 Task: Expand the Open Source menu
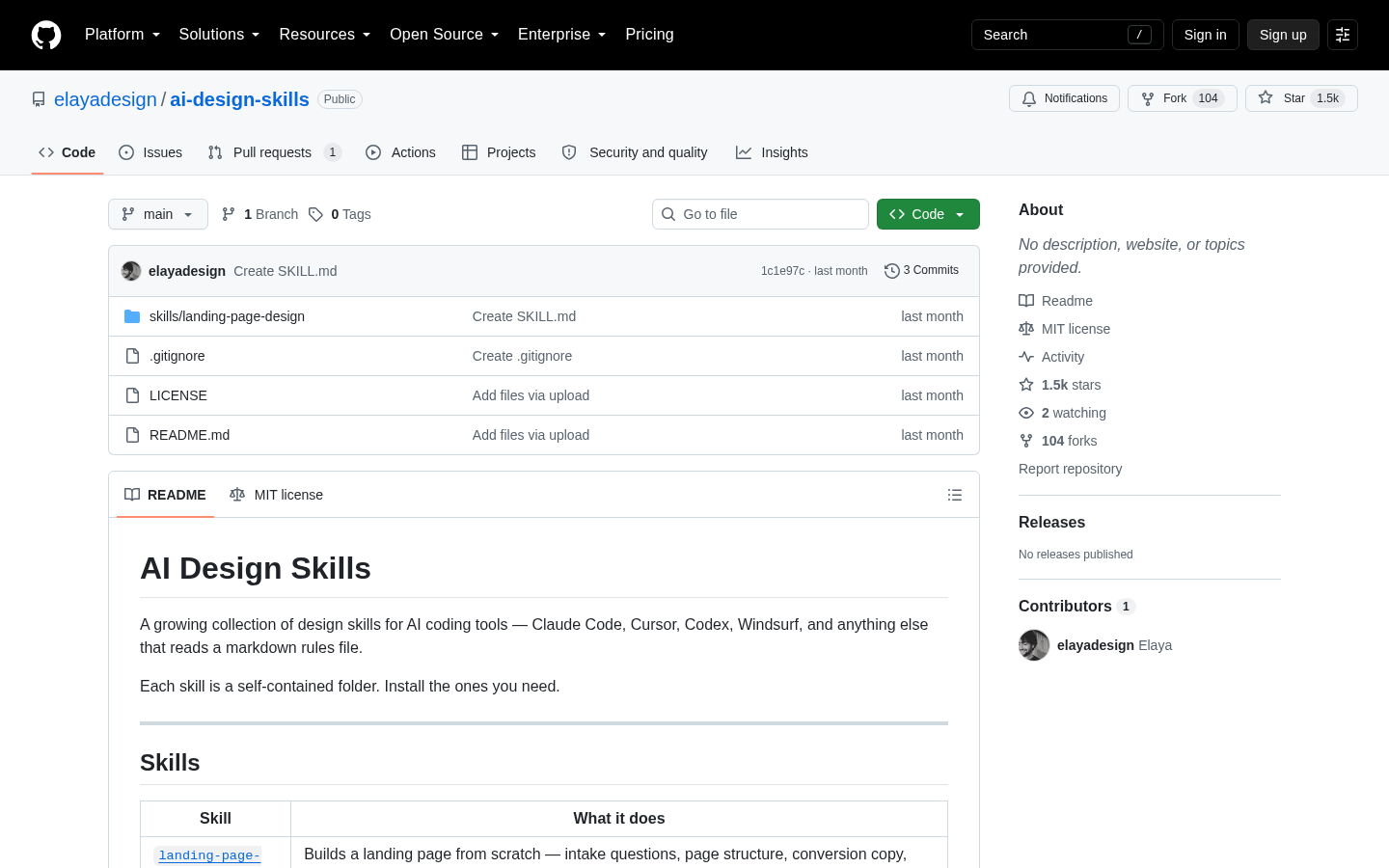pyautogui.click(x=444, y=35)
